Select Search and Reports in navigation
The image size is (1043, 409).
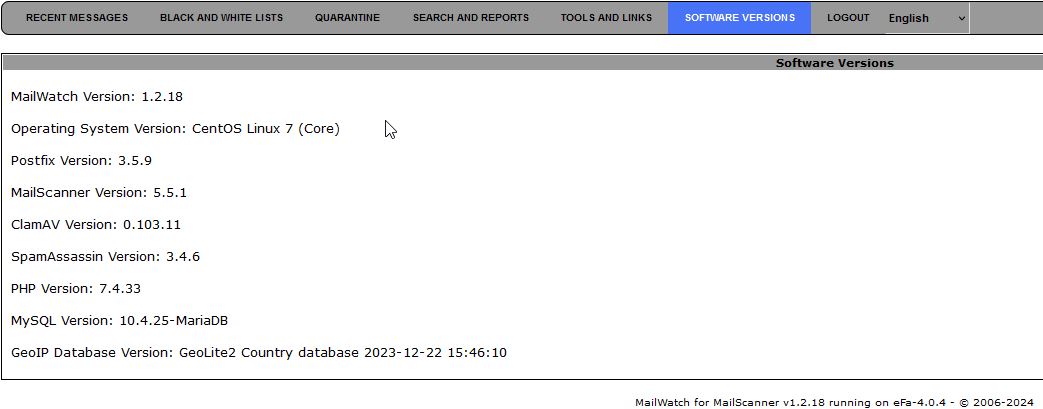tap(471, 18)
